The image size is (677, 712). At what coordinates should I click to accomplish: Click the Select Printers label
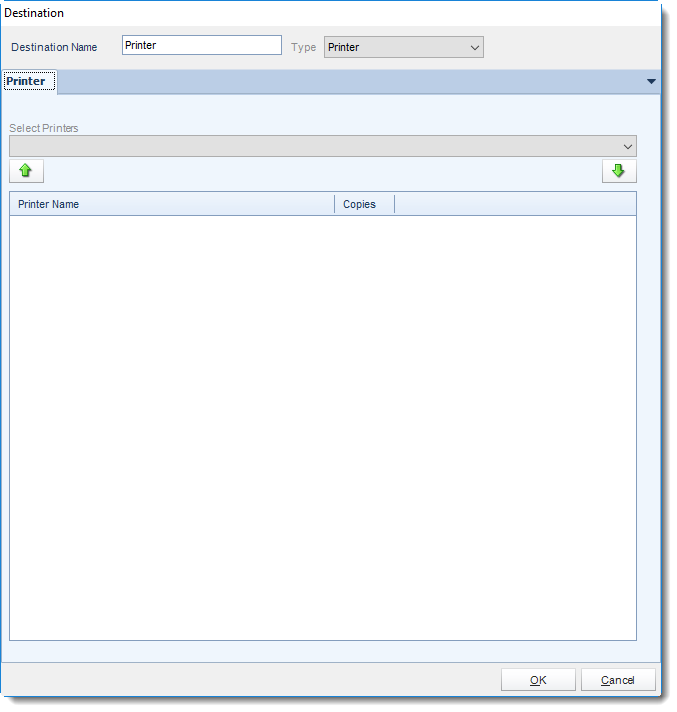pyautogui.click(x=44, y=128)
